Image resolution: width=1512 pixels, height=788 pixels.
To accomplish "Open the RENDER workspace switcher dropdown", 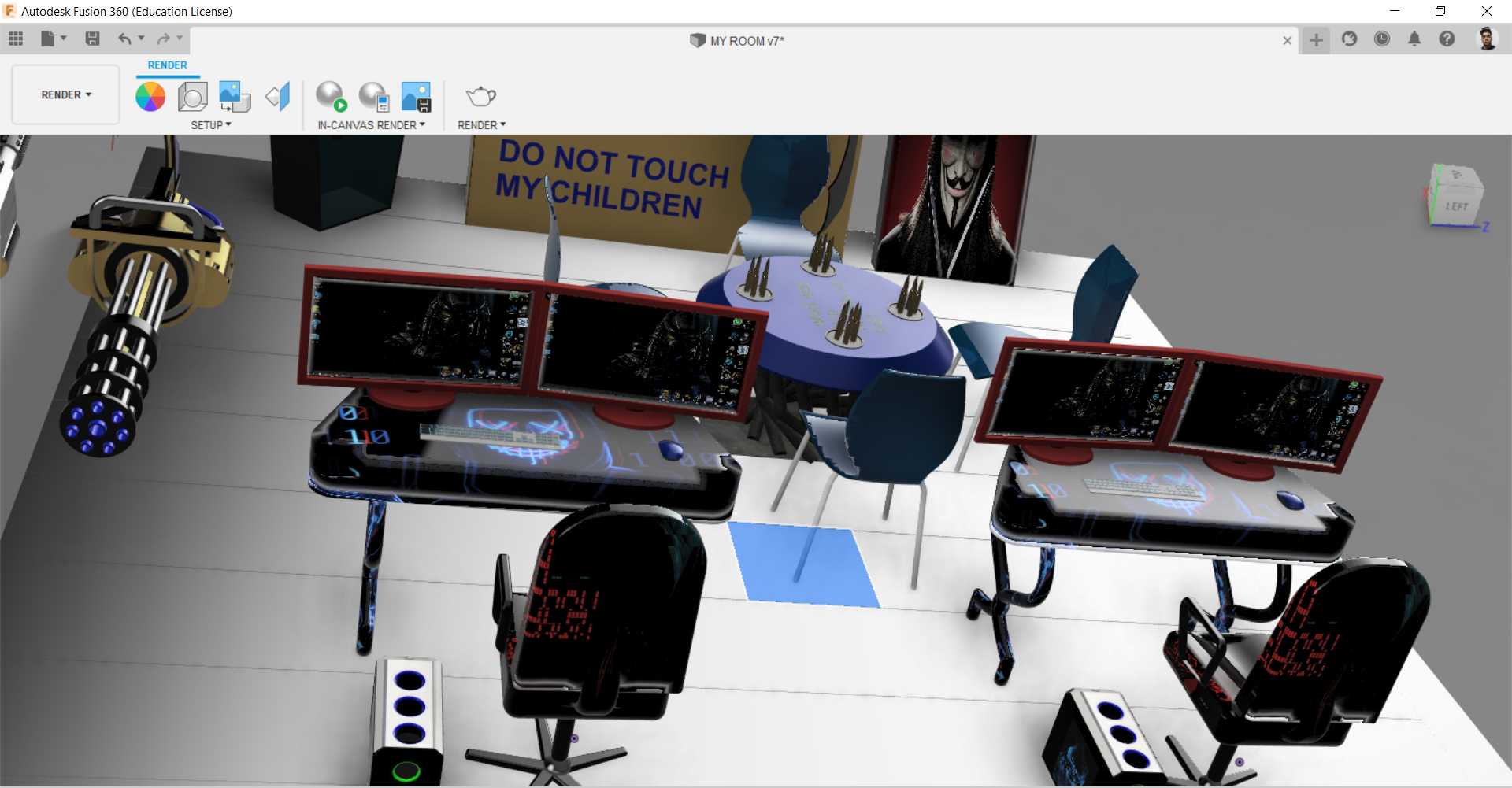I will pos(66,94).
